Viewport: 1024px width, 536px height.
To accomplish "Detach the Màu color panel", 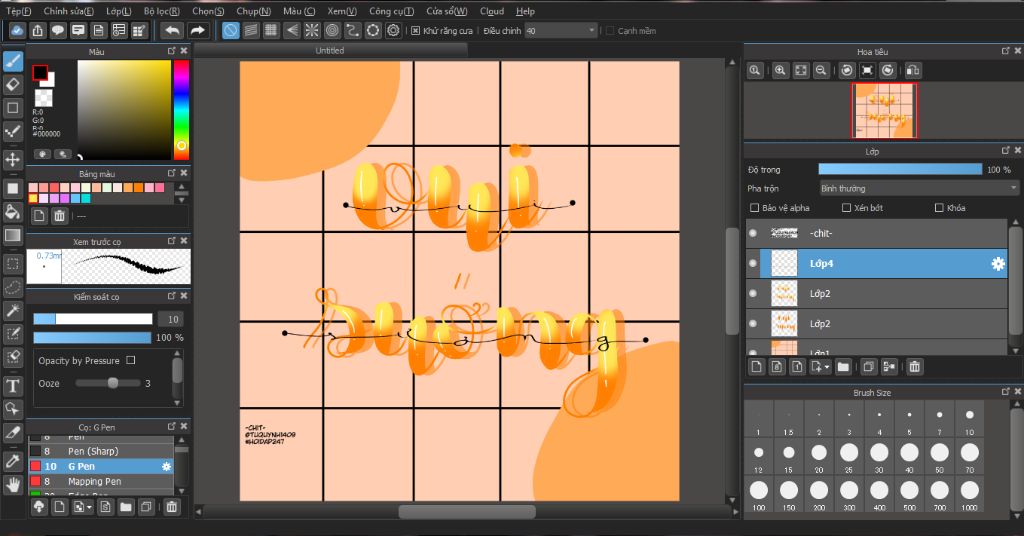I will [172, 51].
